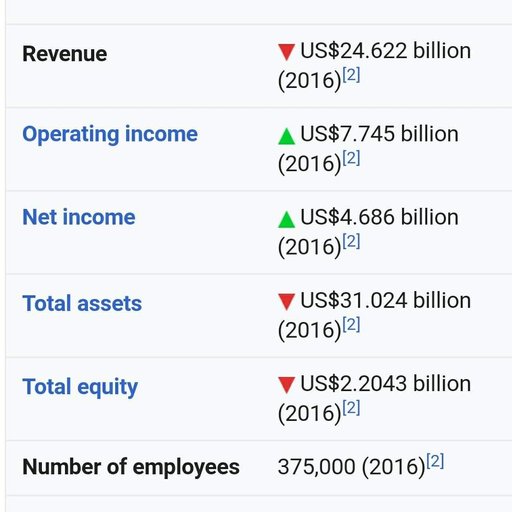Open citation [2] in Total equity row
Viewport: 512px width, 512px height.
tap(351, 408)
